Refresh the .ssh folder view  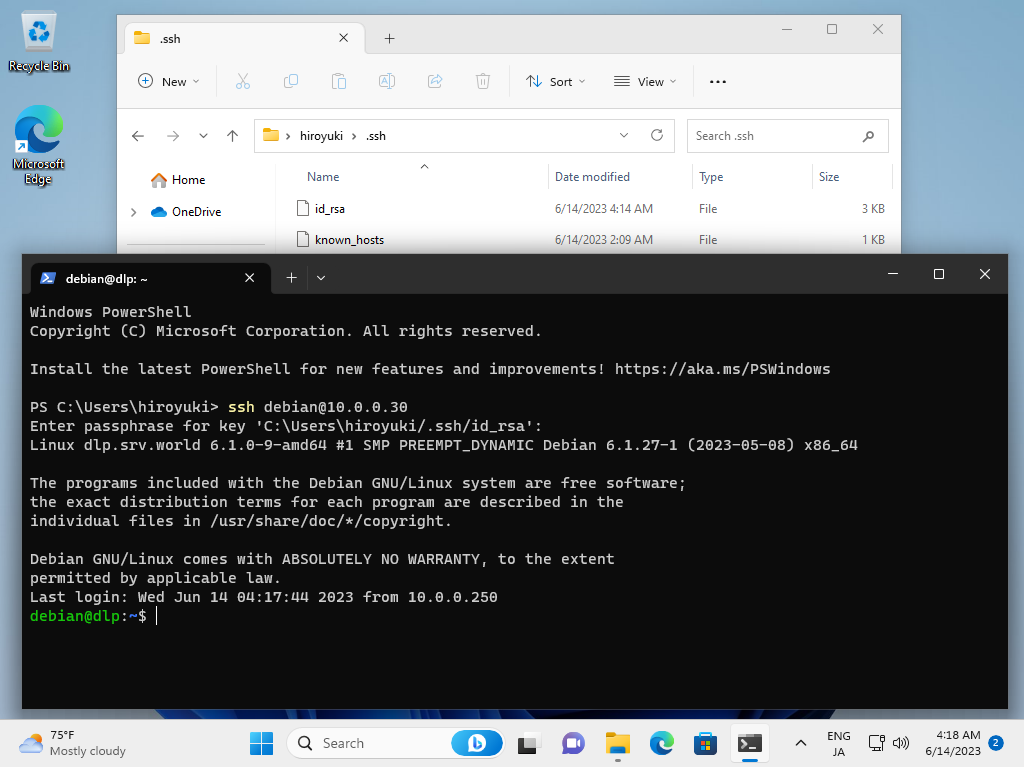657,135
